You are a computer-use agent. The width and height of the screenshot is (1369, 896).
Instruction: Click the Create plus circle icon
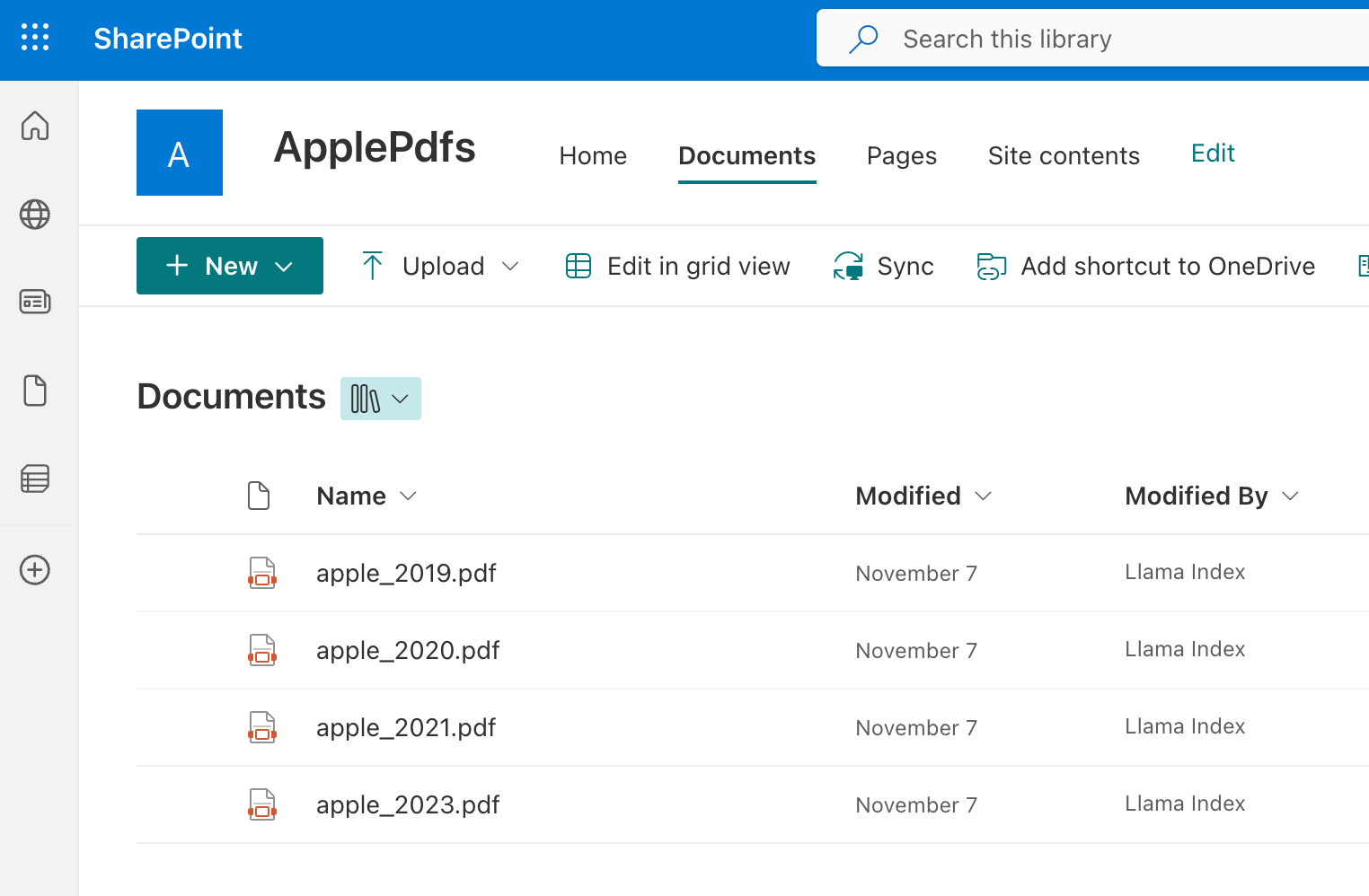pyautogui.click(x=35, y=570)
